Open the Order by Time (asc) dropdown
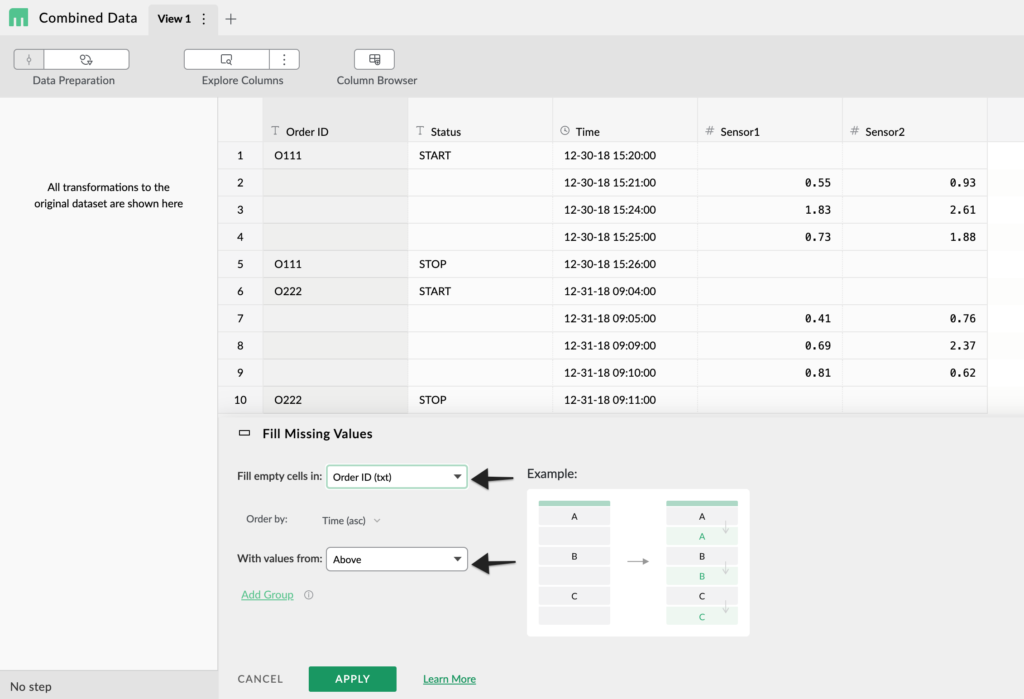Viewport: 1024px width, 699px height. 351,521
